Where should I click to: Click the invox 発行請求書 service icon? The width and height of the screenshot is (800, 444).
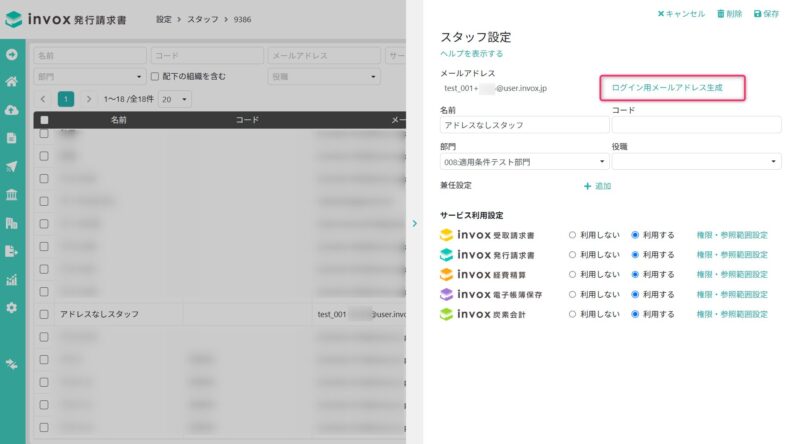click(x=446, y=255)
